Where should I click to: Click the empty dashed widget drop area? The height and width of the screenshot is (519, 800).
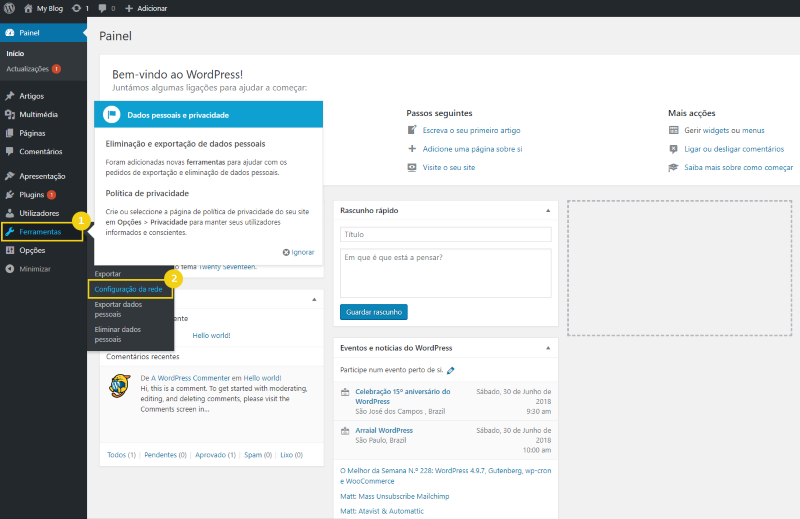[x=680, y=268]
